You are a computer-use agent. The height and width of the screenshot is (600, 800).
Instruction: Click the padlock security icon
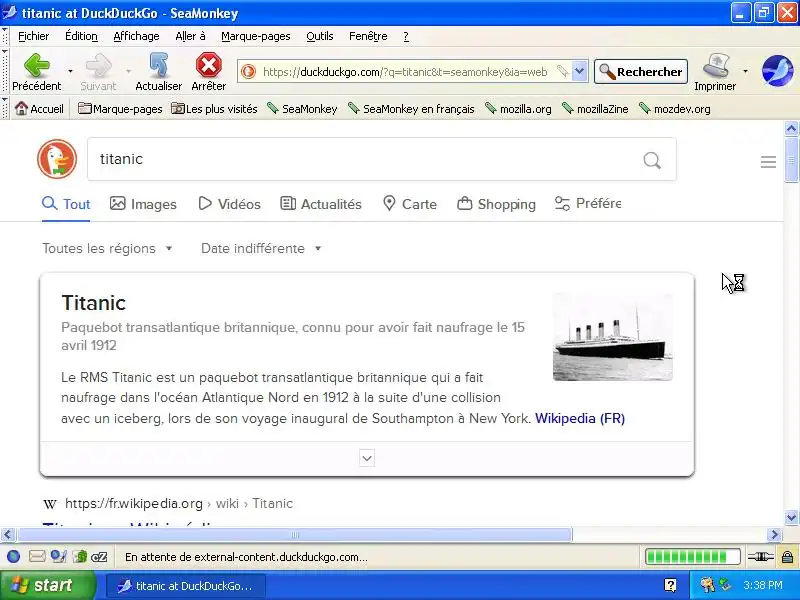[x=787, y=557]
